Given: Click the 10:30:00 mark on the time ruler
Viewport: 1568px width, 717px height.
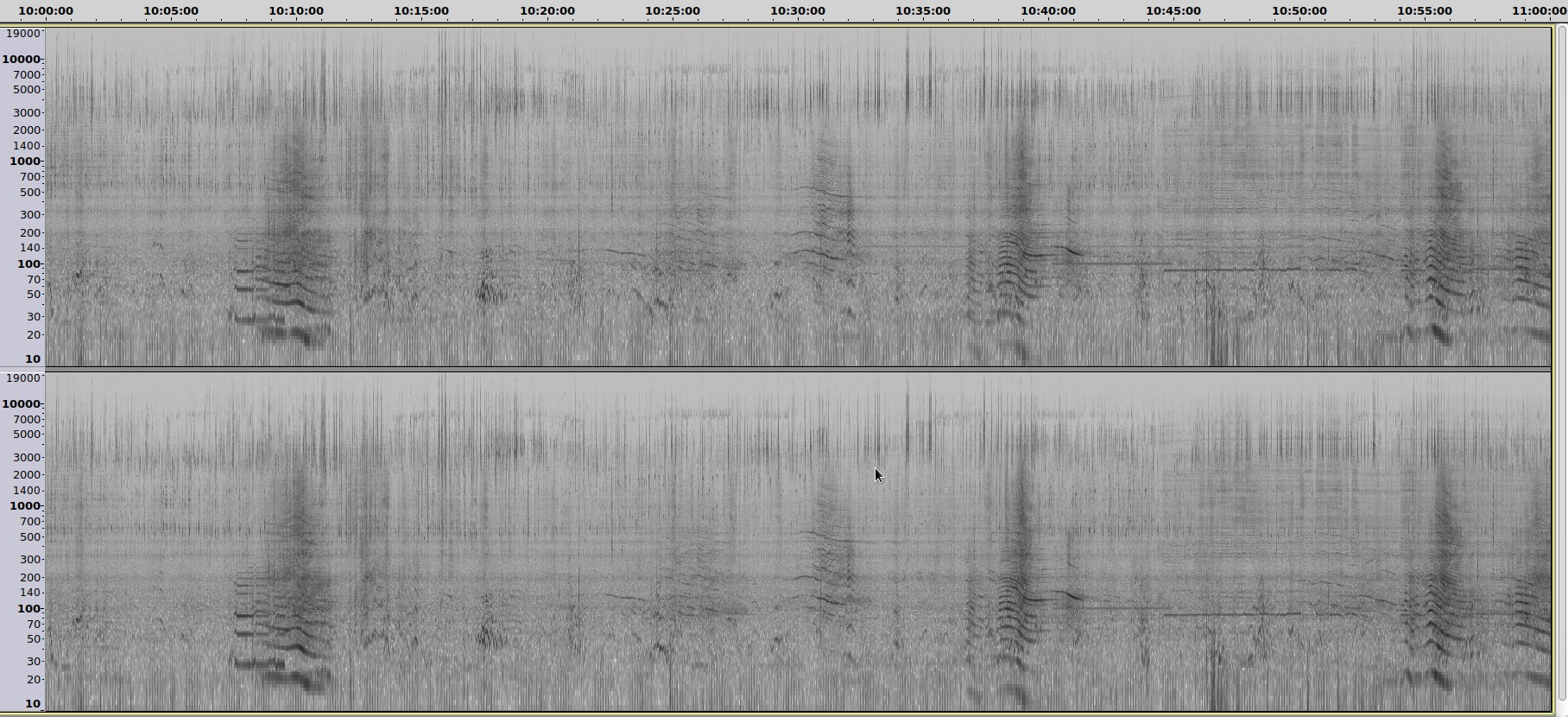Looking at the screenshot, I should coord(798,11).
